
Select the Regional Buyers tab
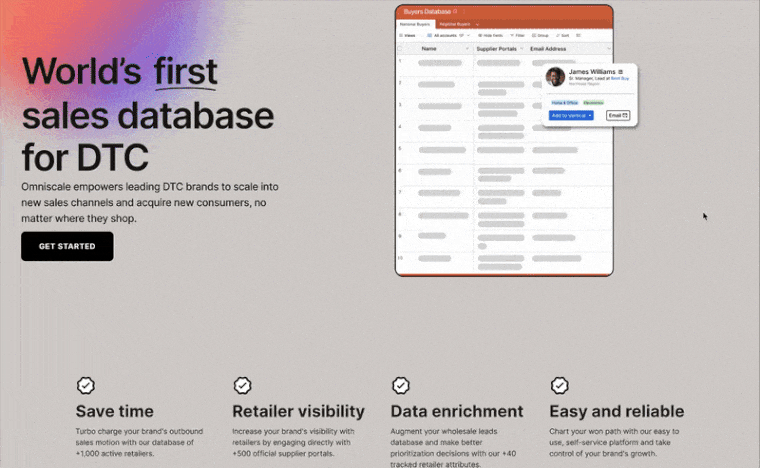[x=455, y=24]
